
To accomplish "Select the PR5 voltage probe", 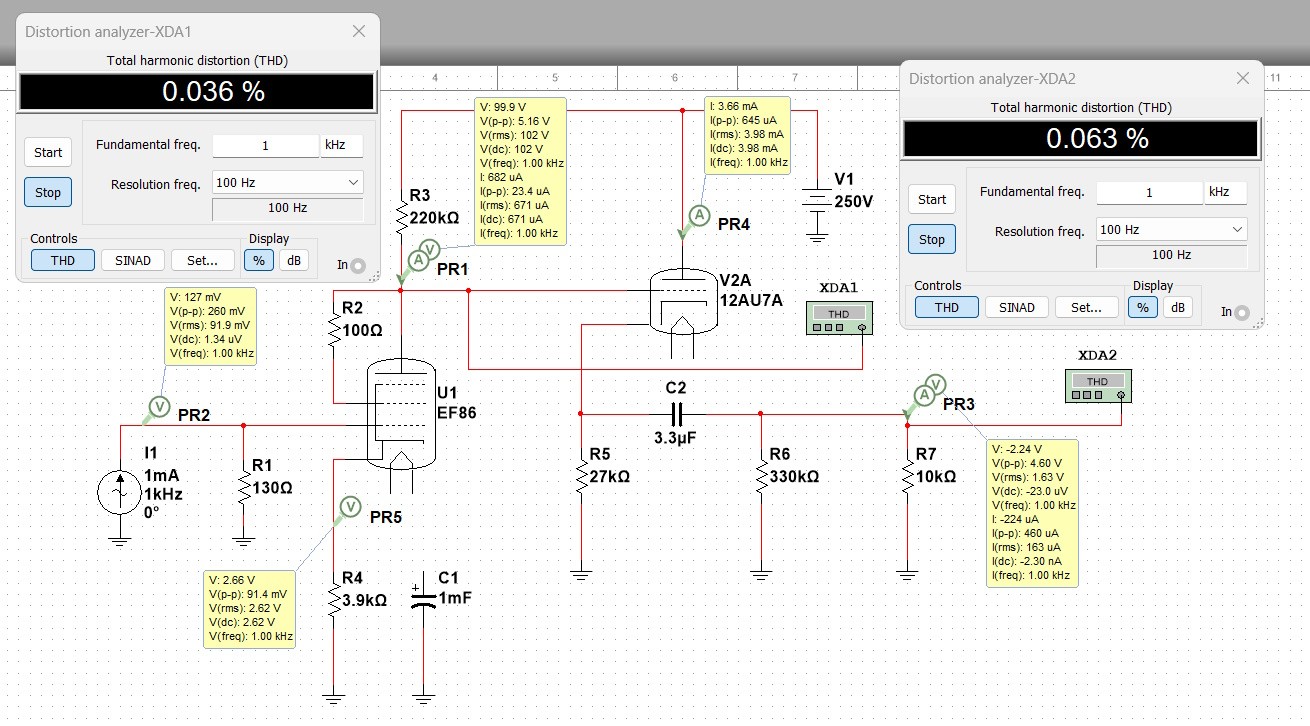I will (x=350, y=507).
